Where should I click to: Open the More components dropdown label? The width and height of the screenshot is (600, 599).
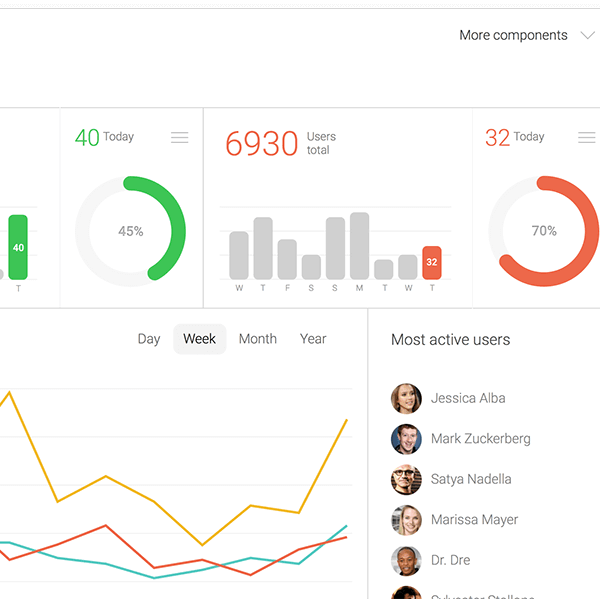[x=513, y=35]
